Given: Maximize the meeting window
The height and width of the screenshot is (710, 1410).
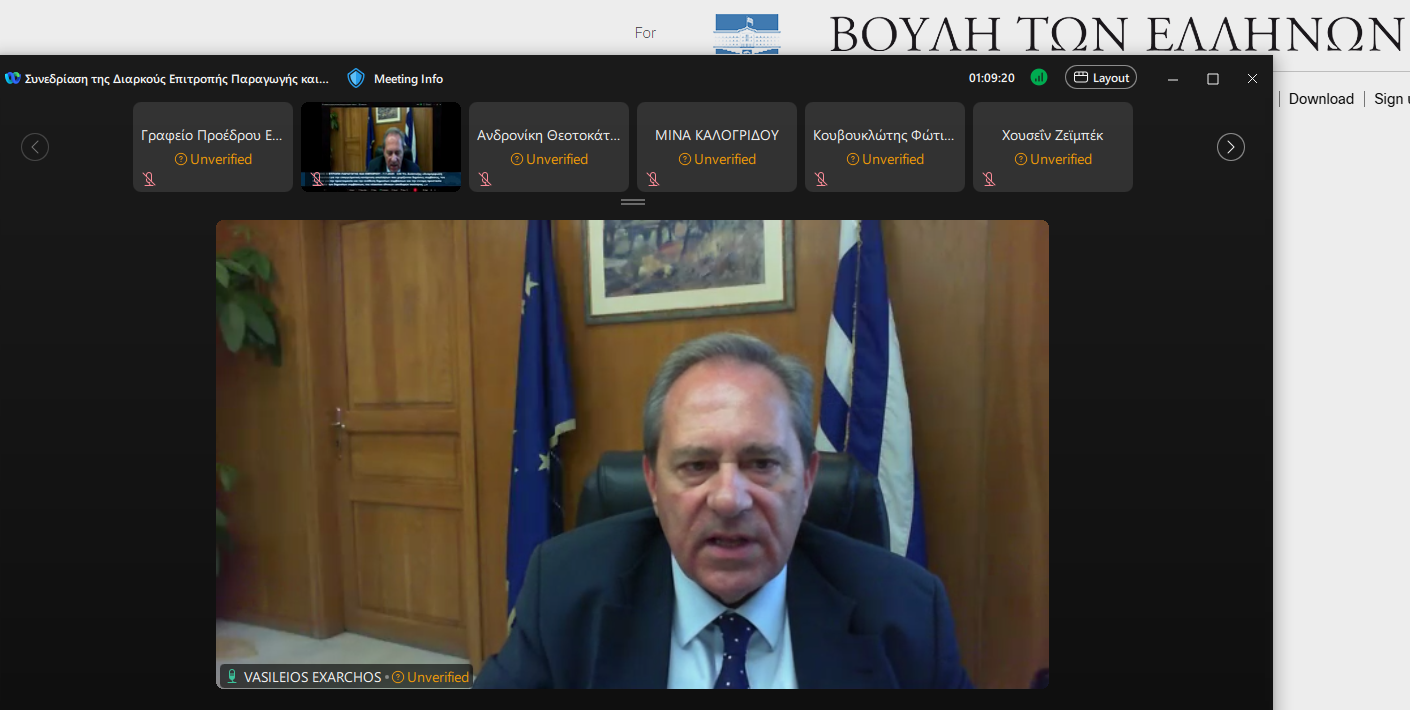Looking at the screenshot, I should tap(1213, 78).
